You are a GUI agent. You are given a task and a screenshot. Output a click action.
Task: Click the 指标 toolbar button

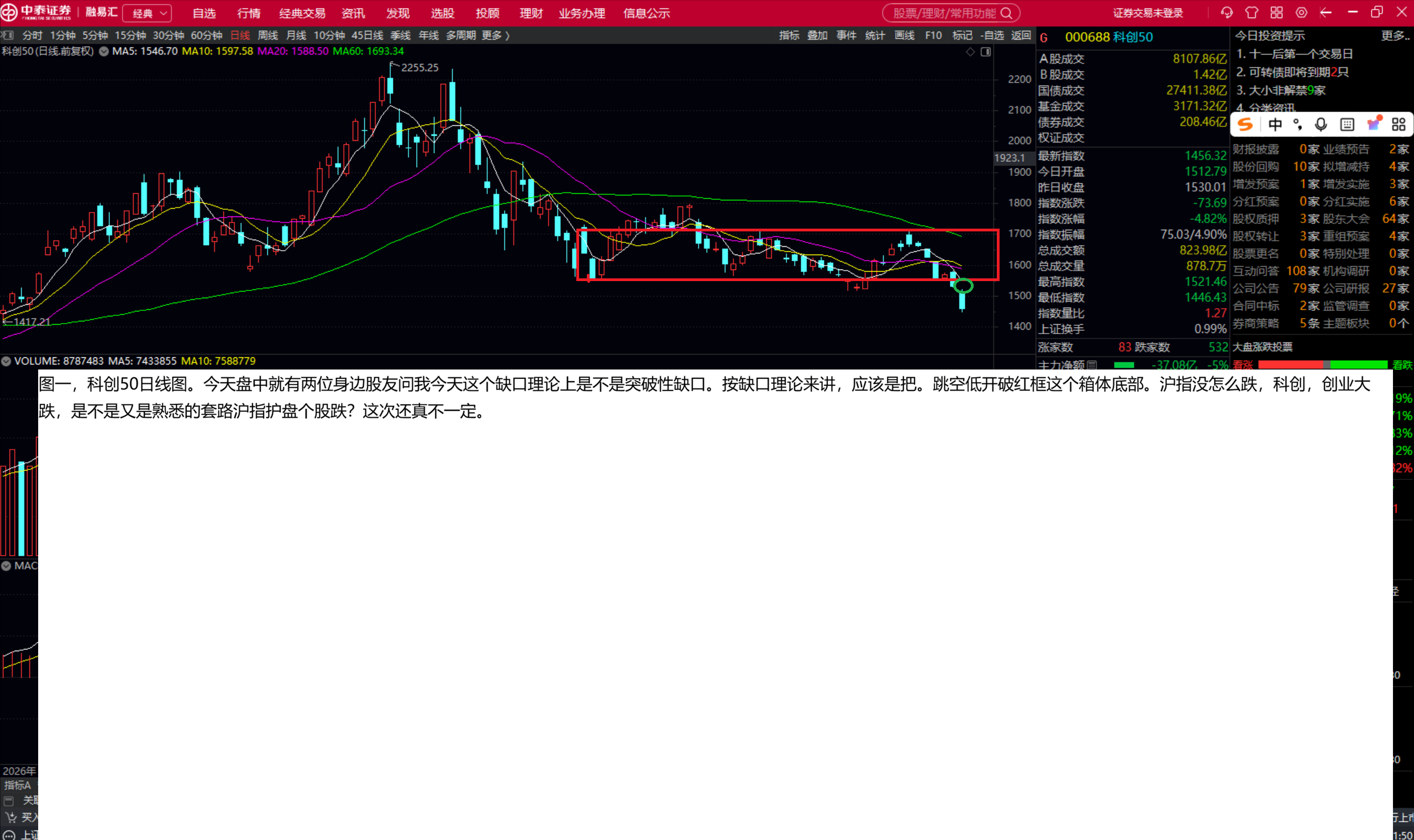click(x=789, y=36)
